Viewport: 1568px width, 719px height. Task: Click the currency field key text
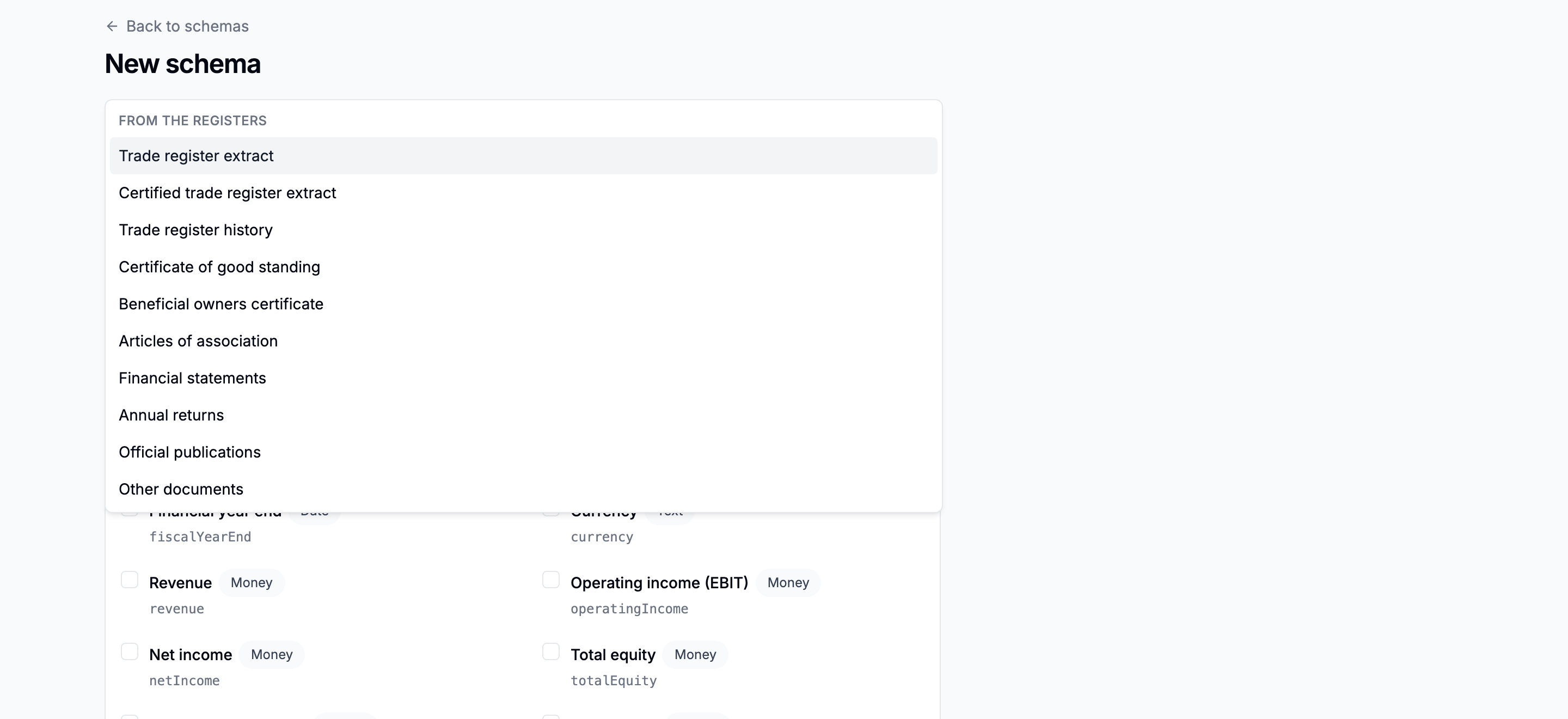(602, 537)
